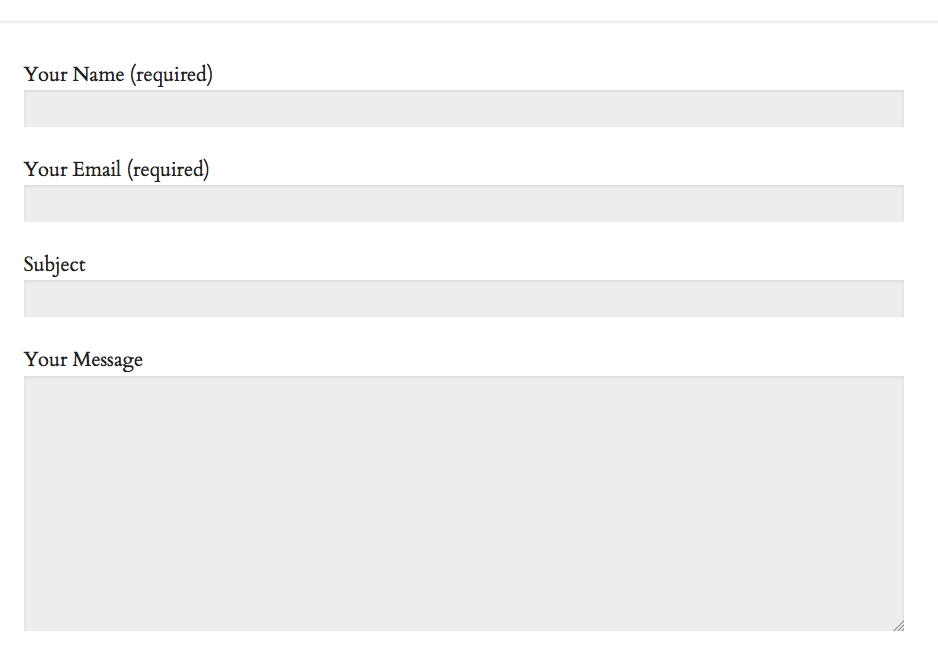Click the Your Name input field
Viewport: 938px width, 656px height.
[464, 108]
